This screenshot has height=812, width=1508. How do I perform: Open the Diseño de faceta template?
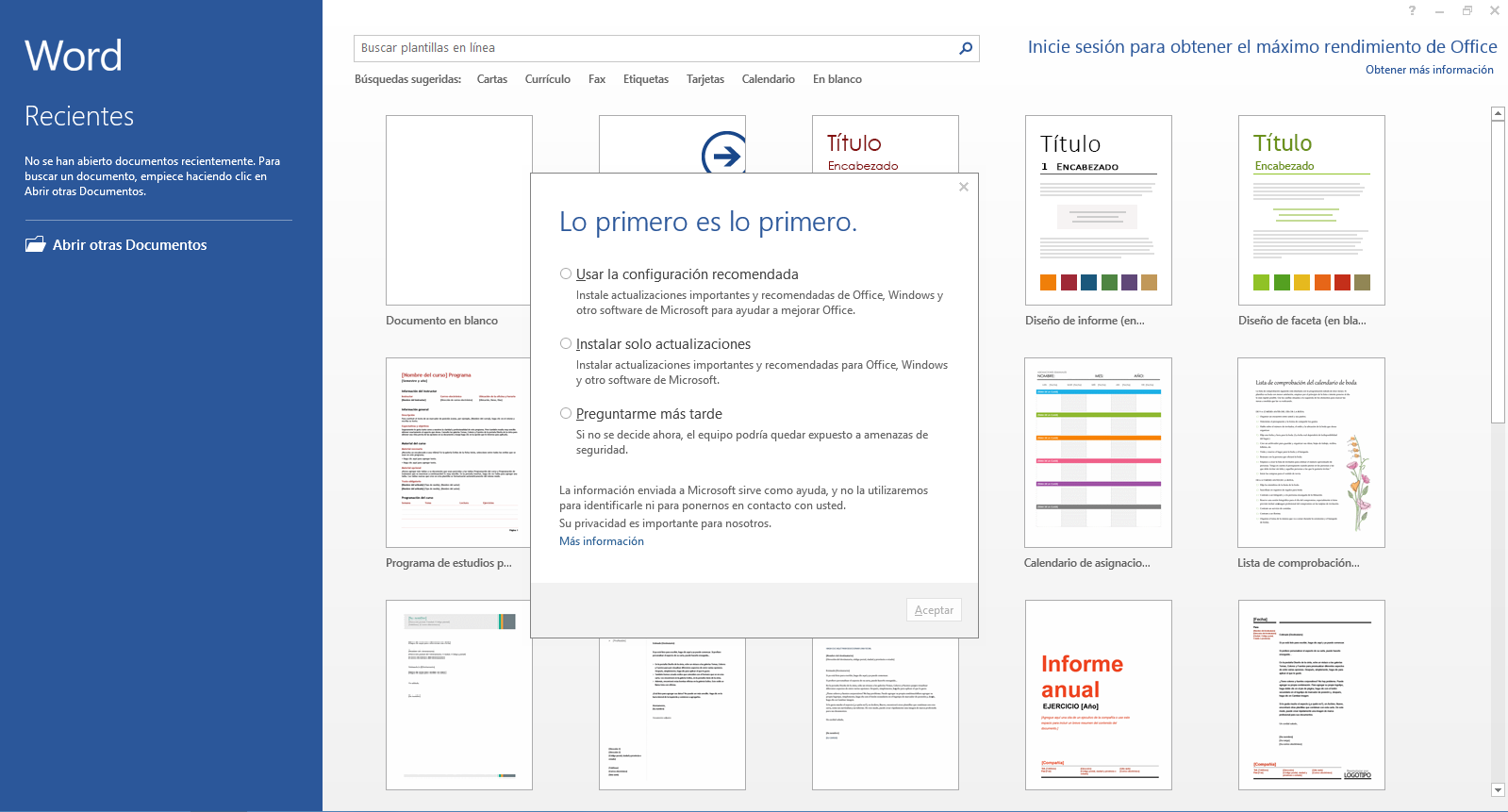(x=1311, y=210)
